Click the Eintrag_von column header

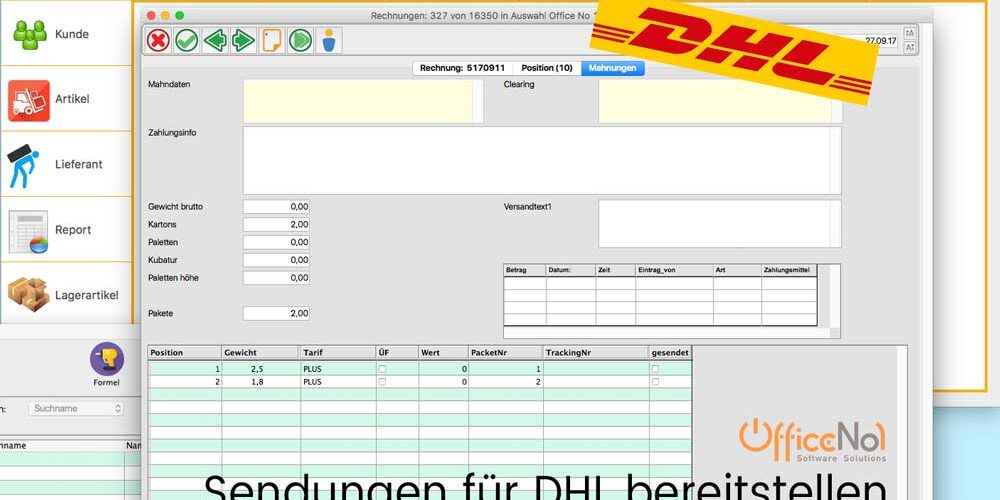pos(674,270)
